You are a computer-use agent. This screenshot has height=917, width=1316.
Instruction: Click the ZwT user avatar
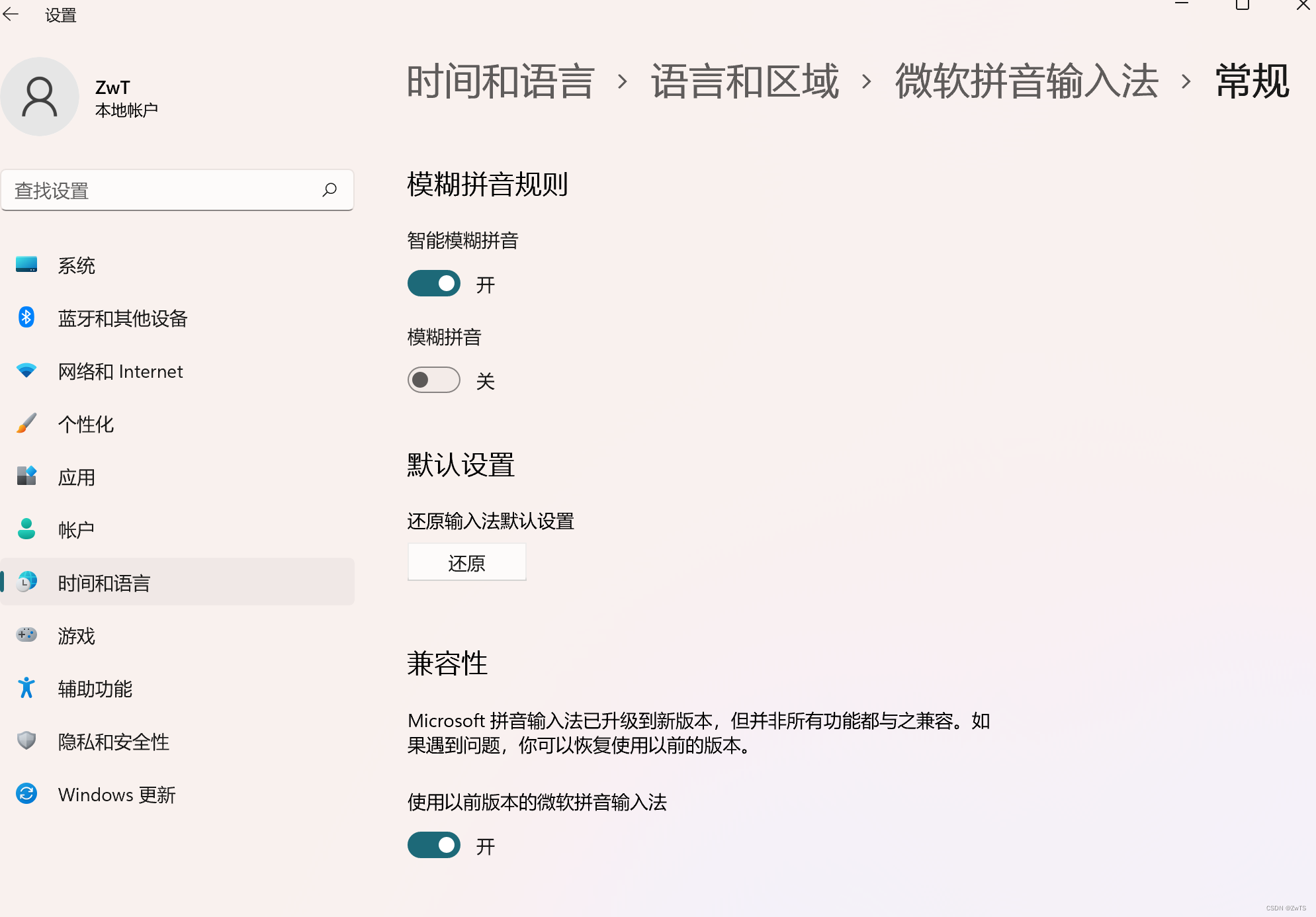tap(40, 97)
